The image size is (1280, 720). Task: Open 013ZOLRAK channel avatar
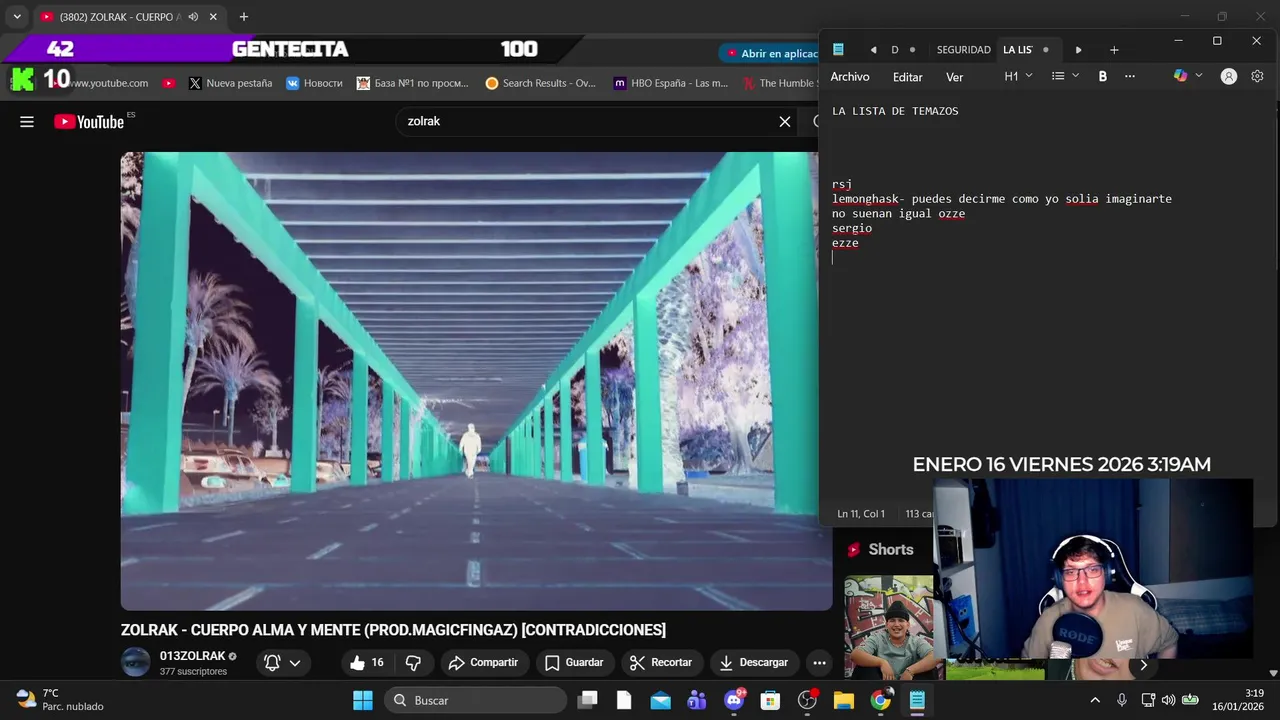click(x=135, y=662)
